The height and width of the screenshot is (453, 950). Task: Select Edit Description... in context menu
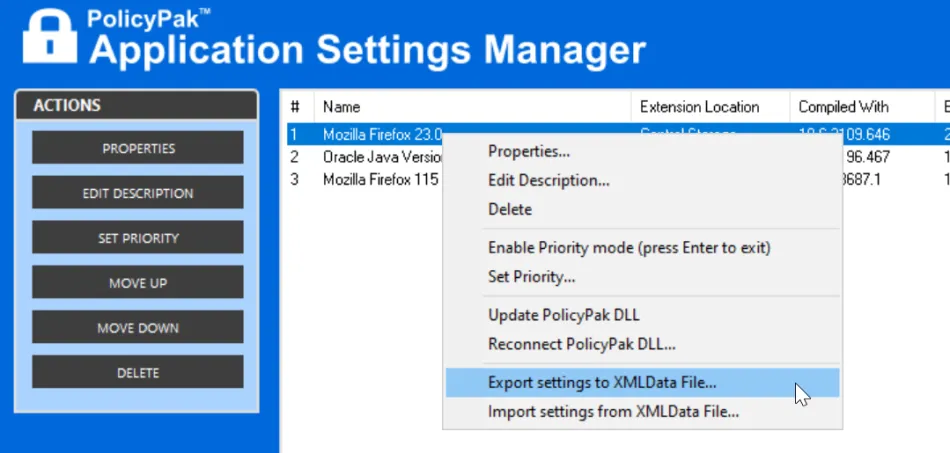coord(549,181)
